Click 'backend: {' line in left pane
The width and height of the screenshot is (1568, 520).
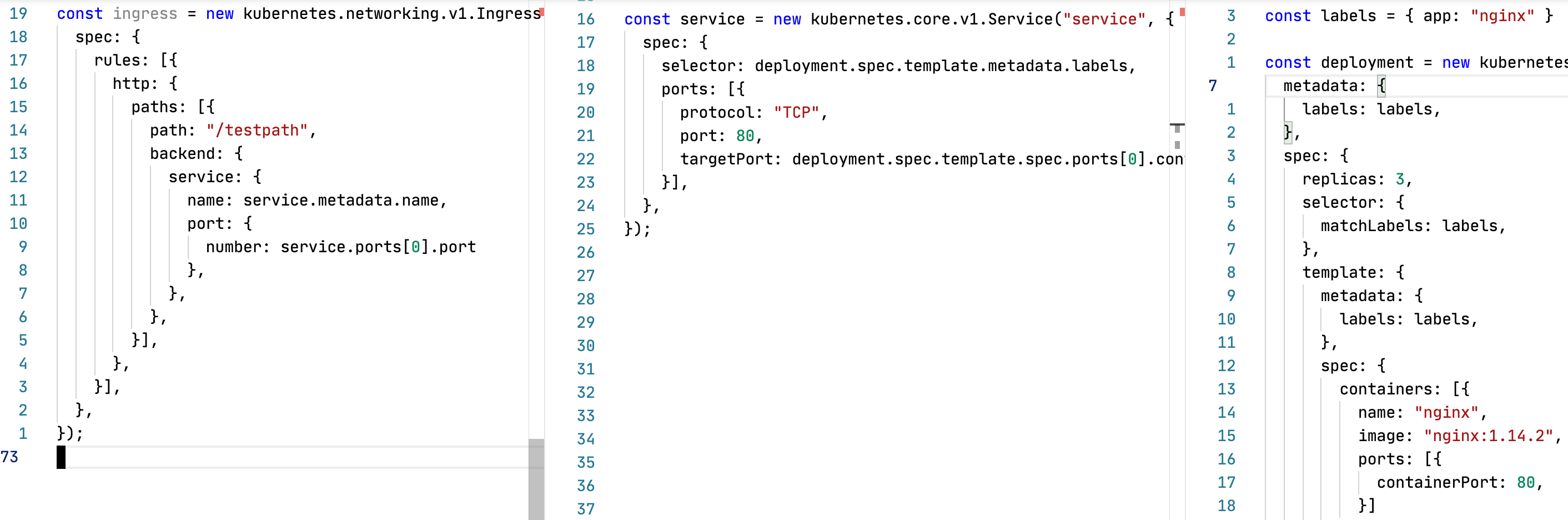(197, 153)
